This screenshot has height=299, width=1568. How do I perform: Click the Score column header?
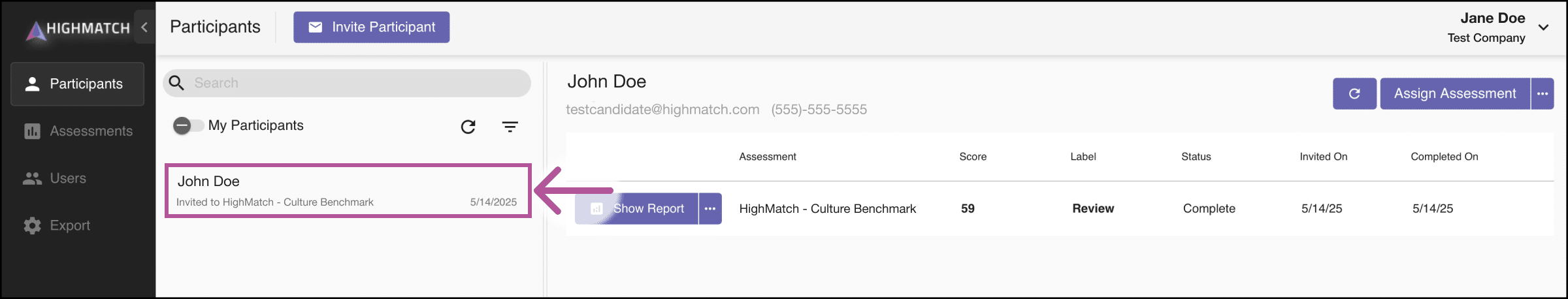pos(973,157)
